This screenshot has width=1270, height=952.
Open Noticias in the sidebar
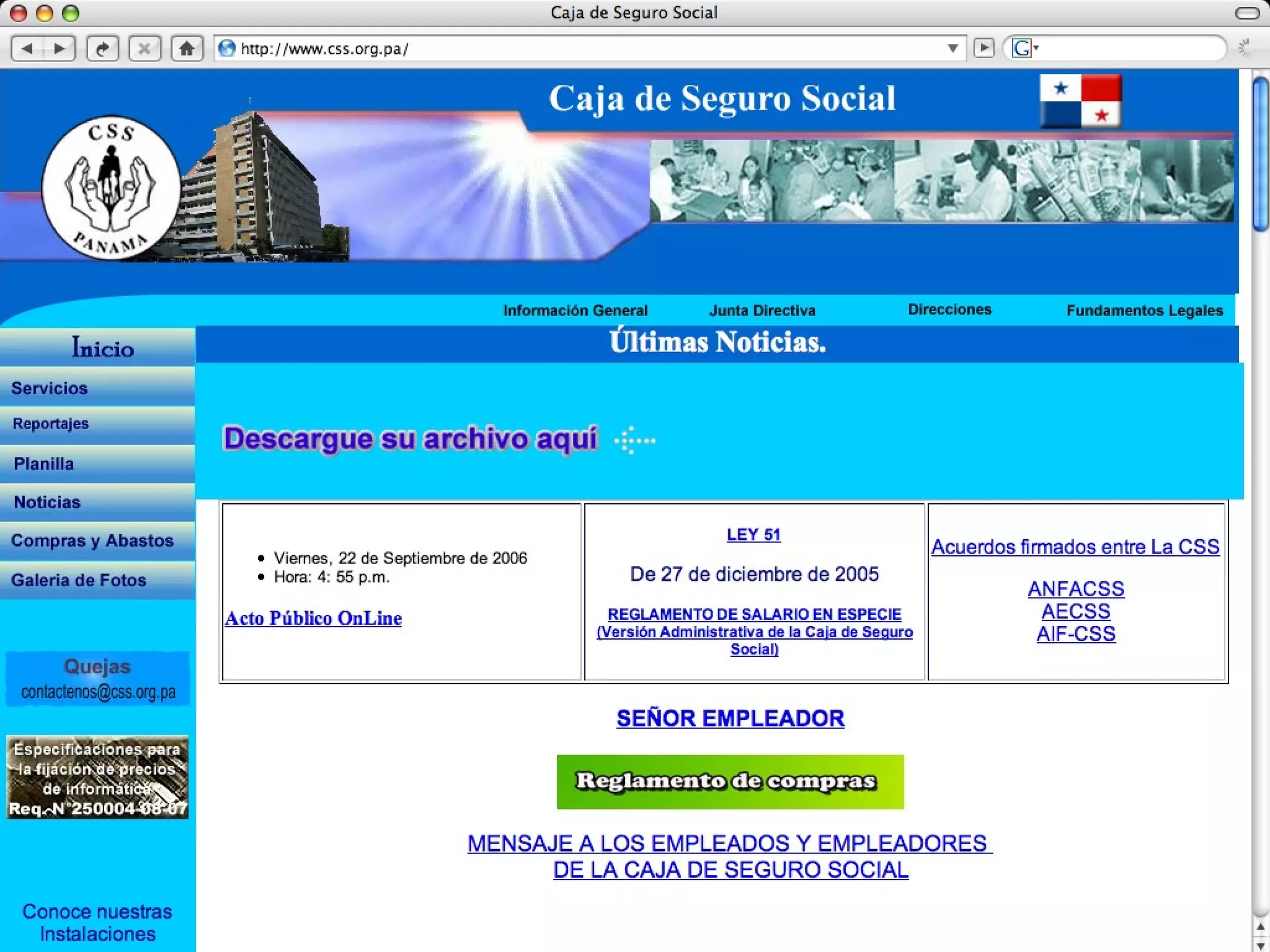(x=97, y=502)
